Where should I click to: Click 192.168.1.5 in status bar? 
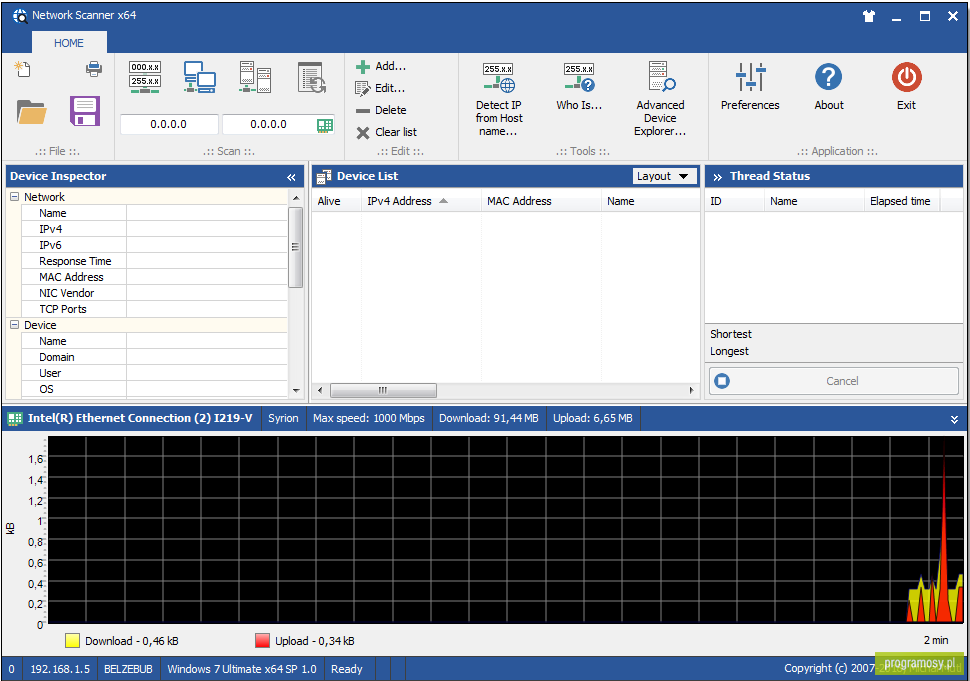[x=60, y=669]
